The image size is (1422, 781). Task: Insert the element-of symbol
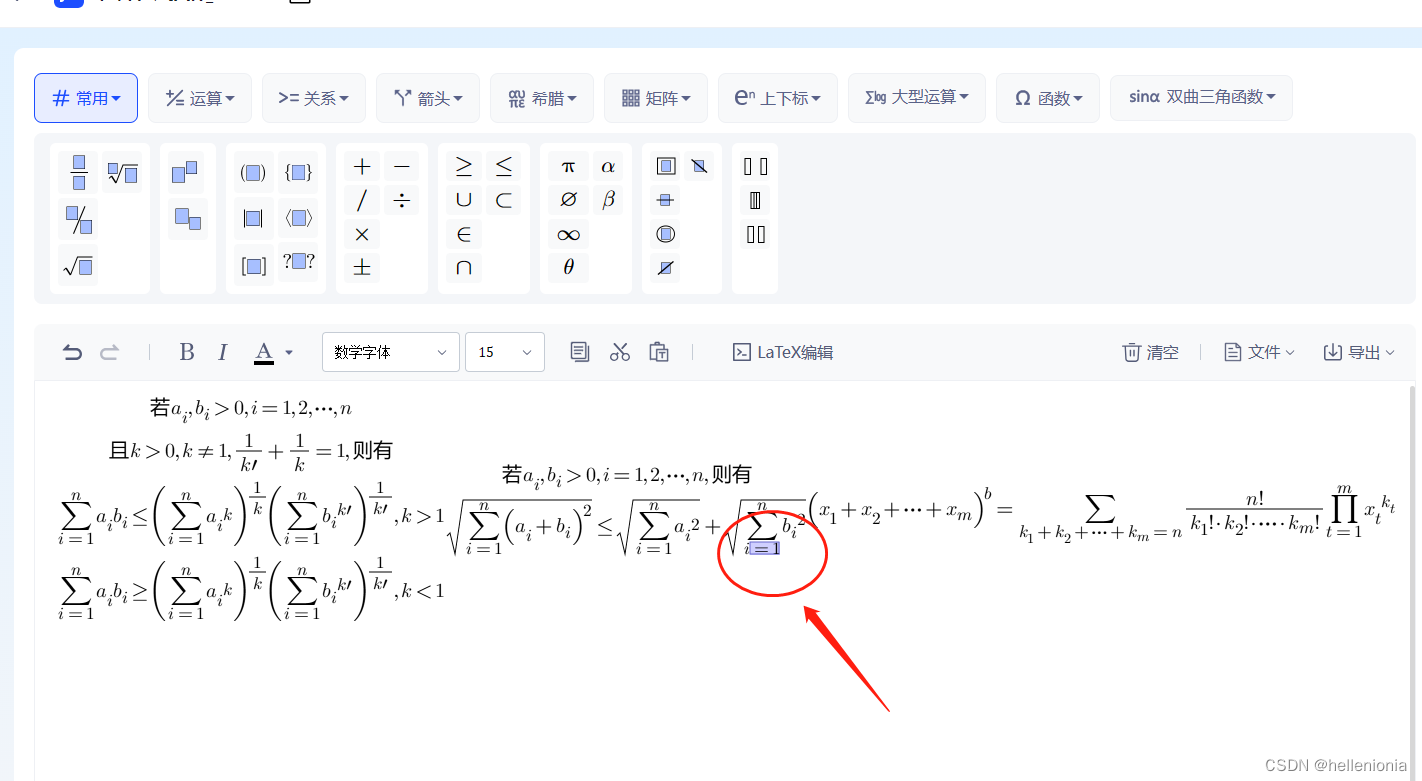point(463,234)
